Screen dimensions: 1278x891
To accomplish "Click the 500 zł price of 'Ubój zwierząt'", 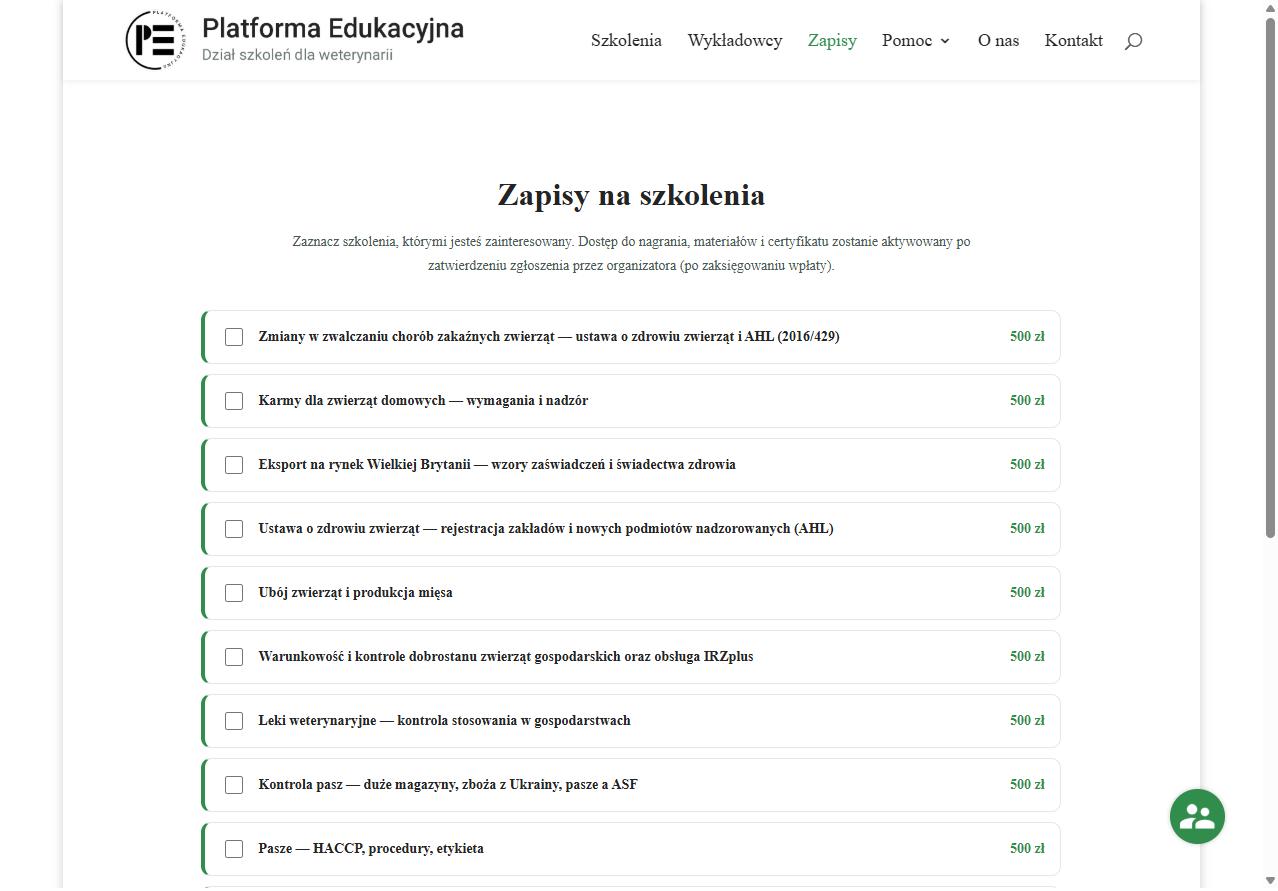I will point(1027,592).
